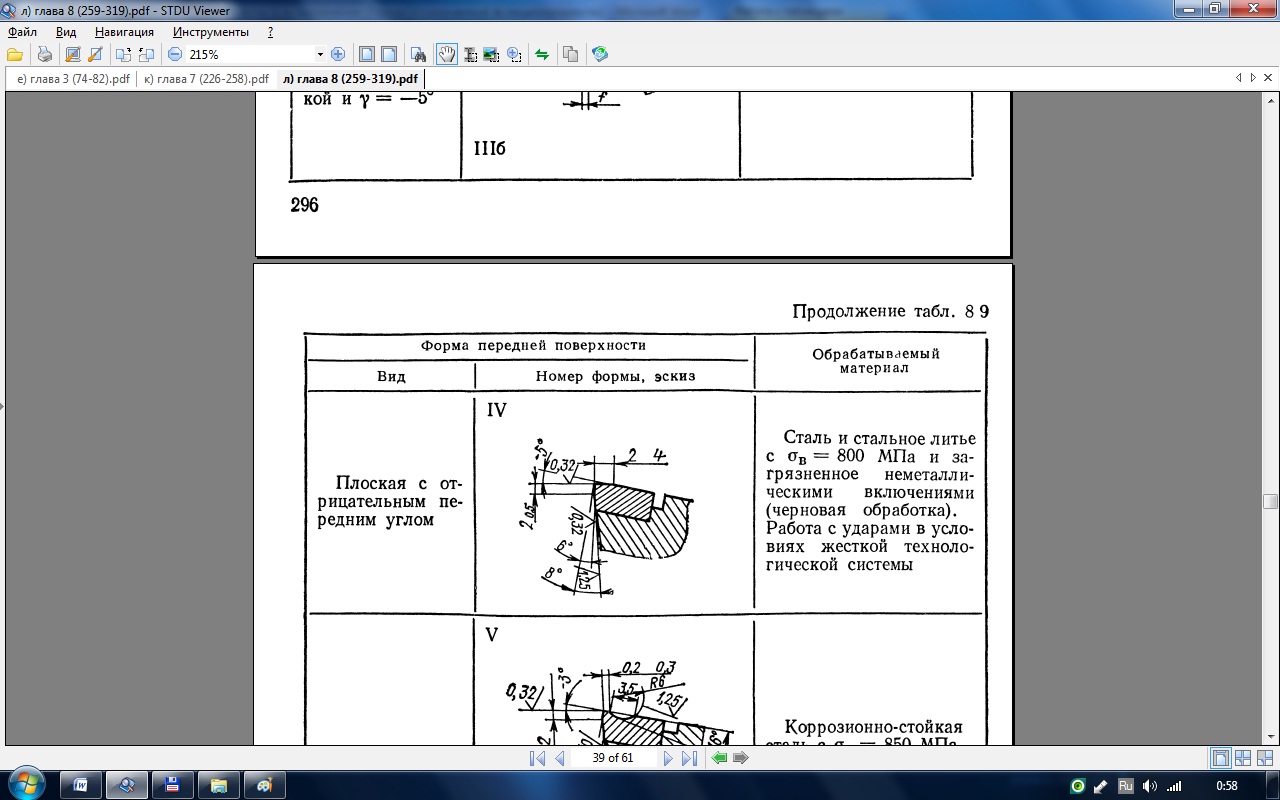Open the Вид menu

click(x=66, y=32)
